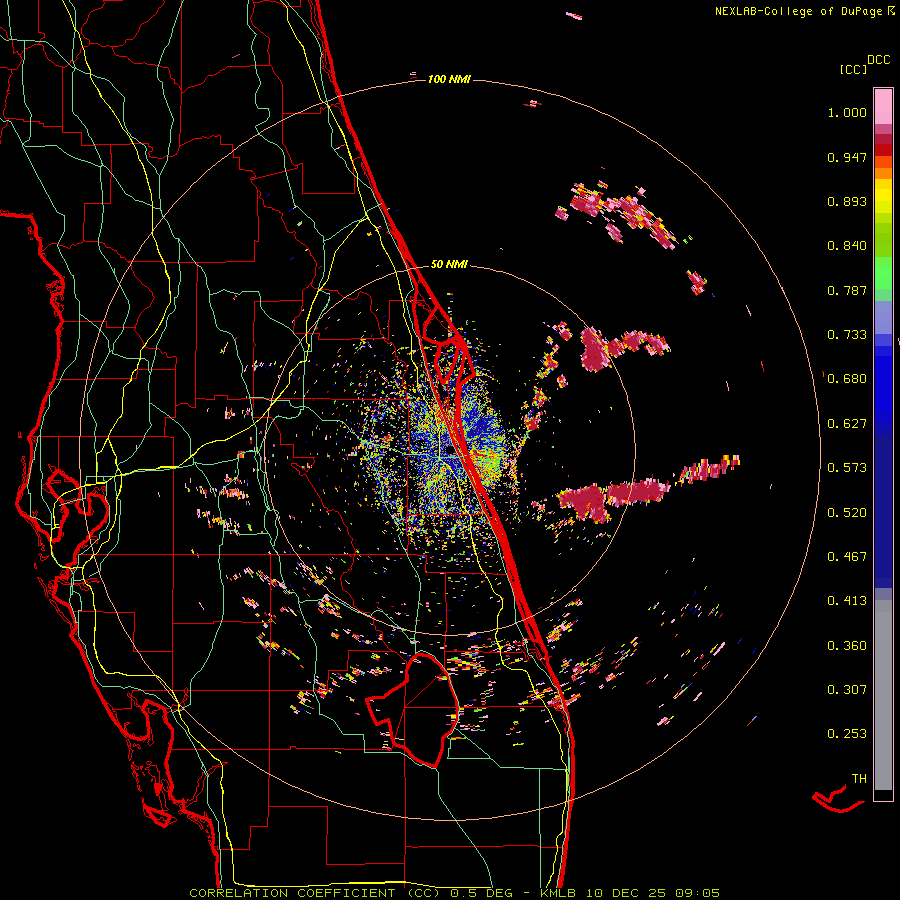Click the 0.520 color scale value
The width and height of the screenshot is (900, 900).
(847, 513)
